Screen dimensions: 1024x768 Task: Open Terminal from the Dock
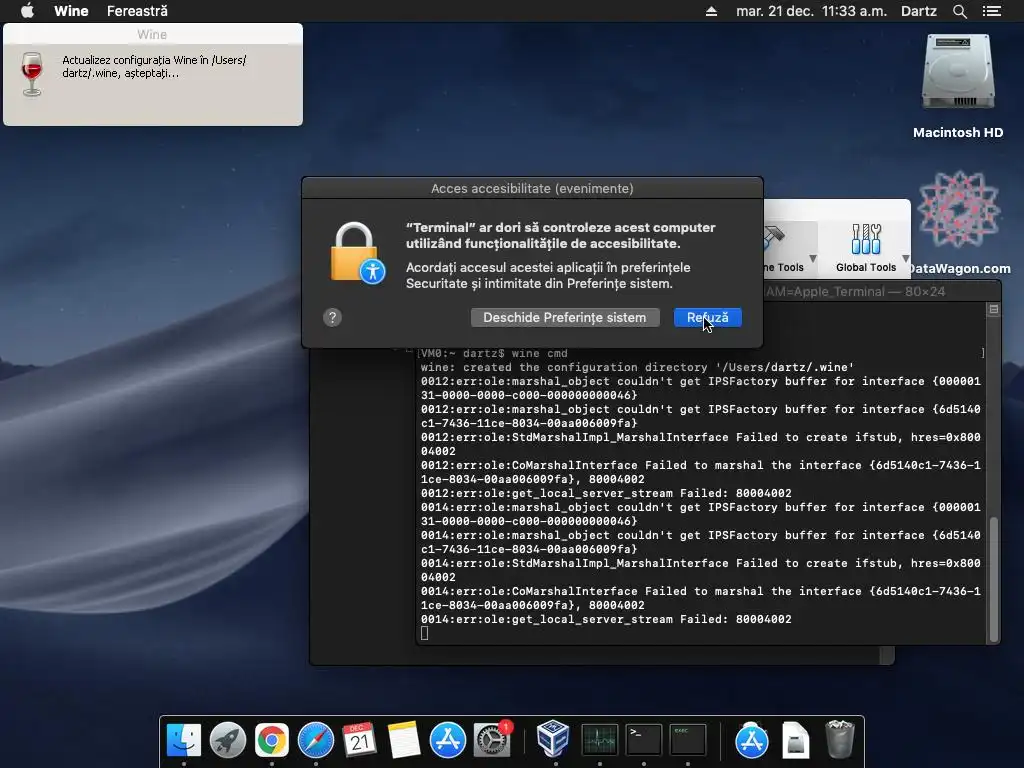643,741
